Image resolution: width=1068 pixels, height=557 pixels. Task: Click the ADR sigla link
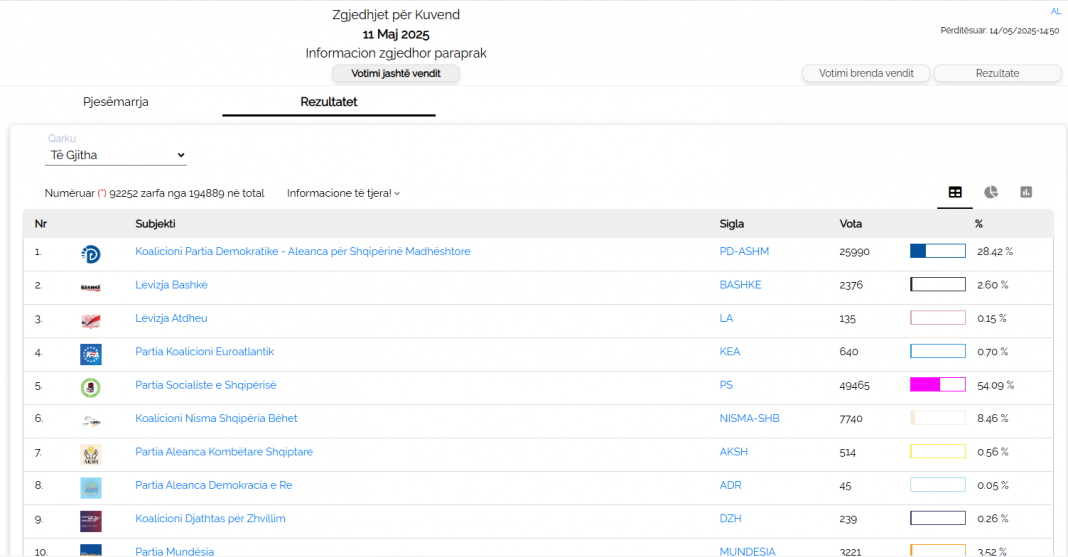pyautogui.click(x=730, y=485)
